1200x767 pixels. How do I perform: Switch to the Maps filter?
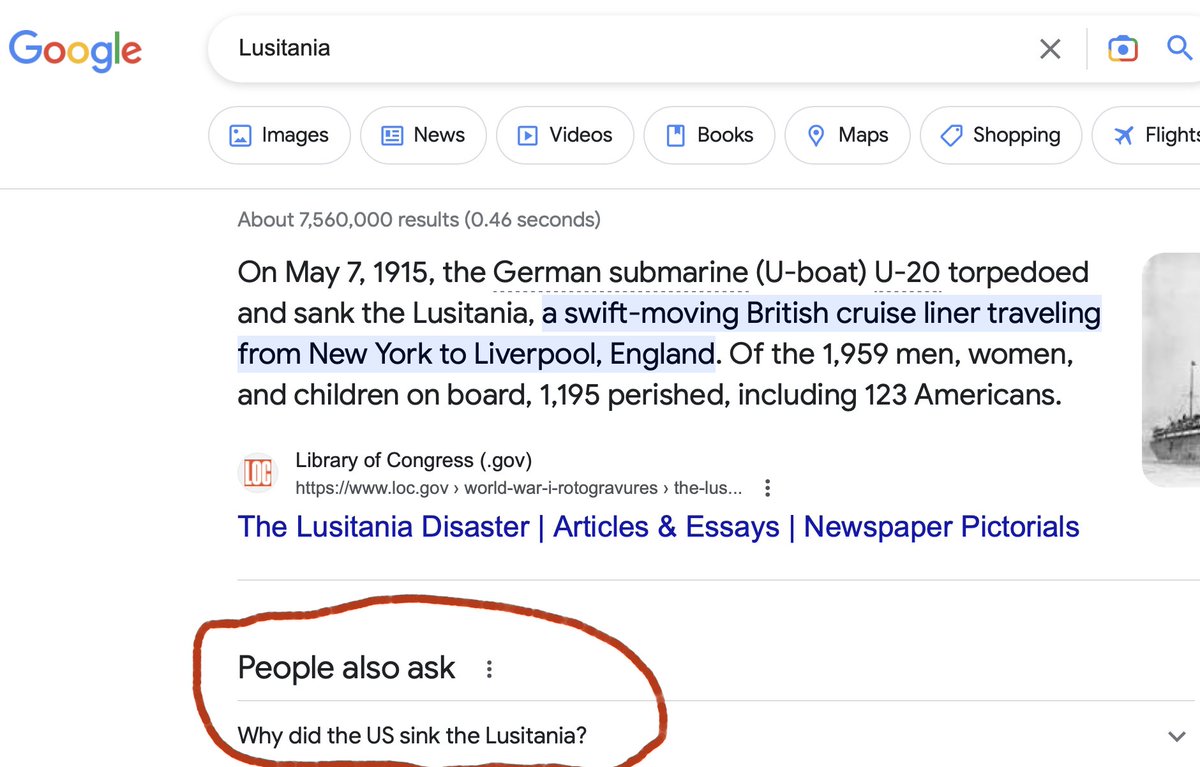point(848,135)
